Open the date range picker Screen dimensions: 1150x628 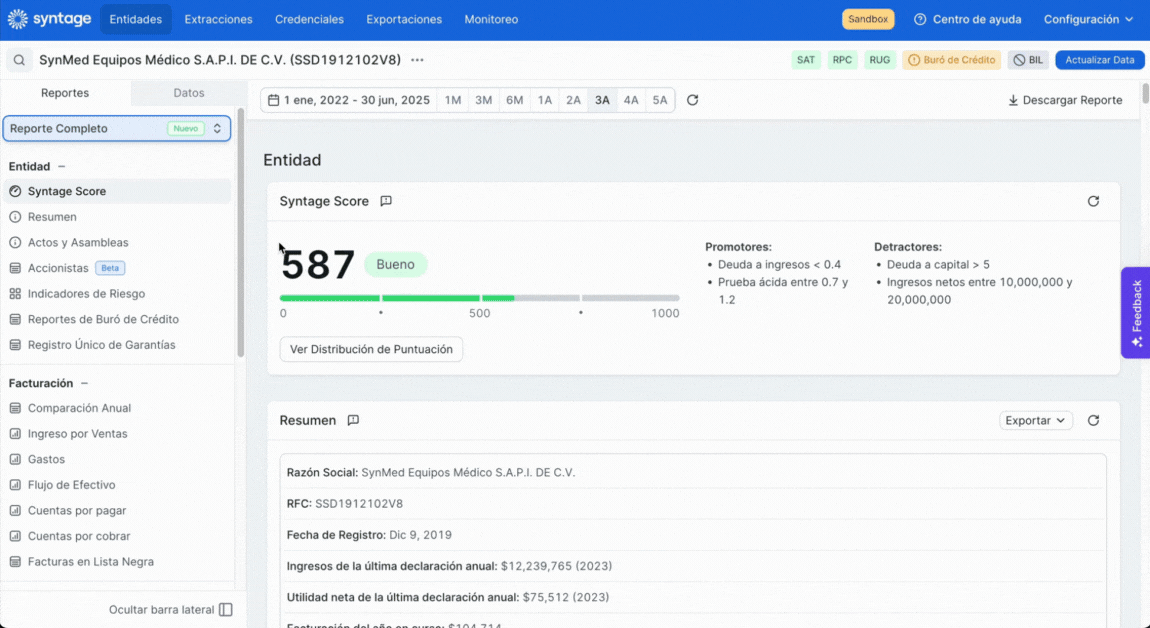(x=349, y=100)
